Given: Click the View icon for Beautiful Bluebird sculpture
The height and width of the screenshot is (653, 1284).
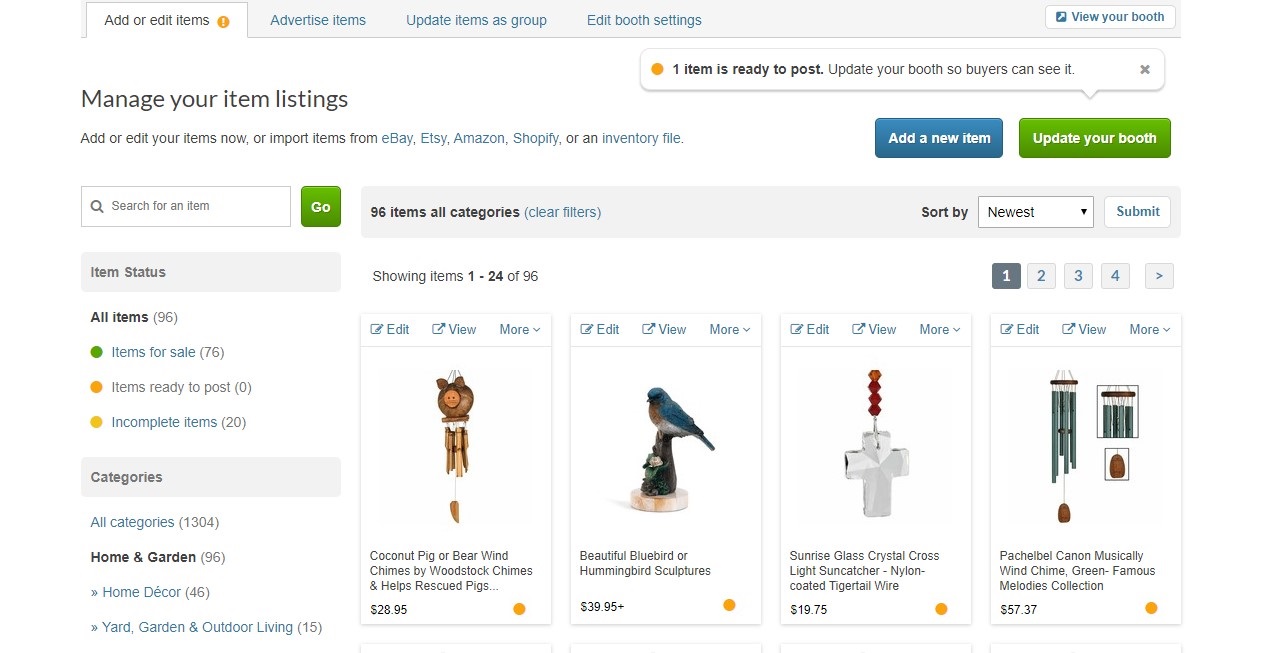Looking at the screenshot, I should (x=648, y=329).
